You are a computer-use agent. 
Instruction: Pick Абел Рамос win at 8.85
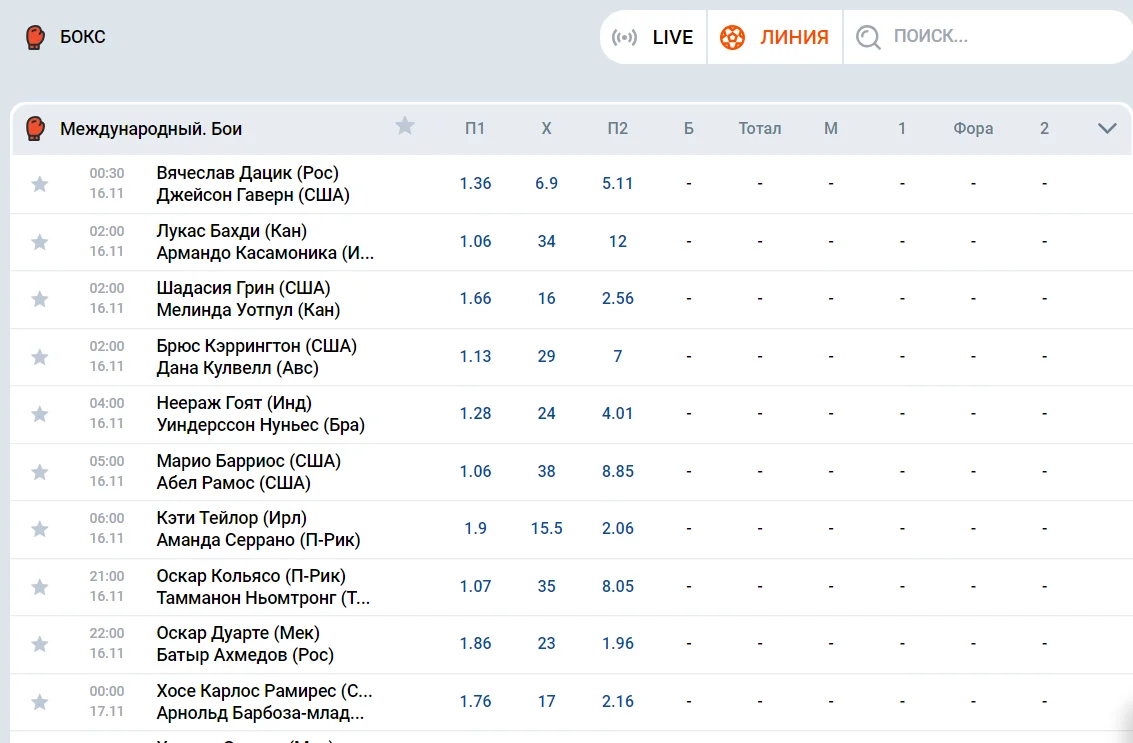point(618,471)
